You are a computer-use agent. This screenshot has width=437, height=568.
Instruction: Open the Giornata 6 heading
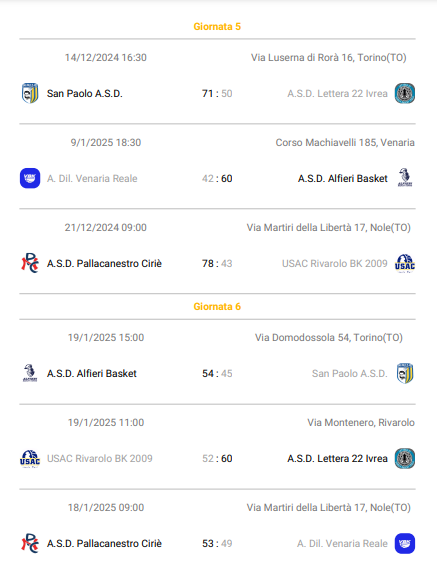[x=217, y=306]
